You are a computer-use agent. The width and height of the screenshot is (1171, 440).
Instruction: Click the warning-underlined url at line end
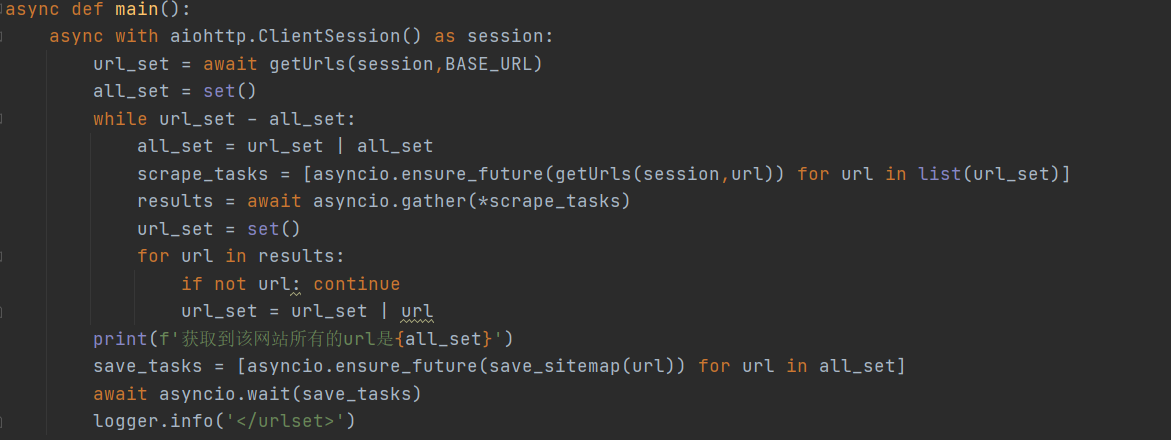tap(417, 312)
